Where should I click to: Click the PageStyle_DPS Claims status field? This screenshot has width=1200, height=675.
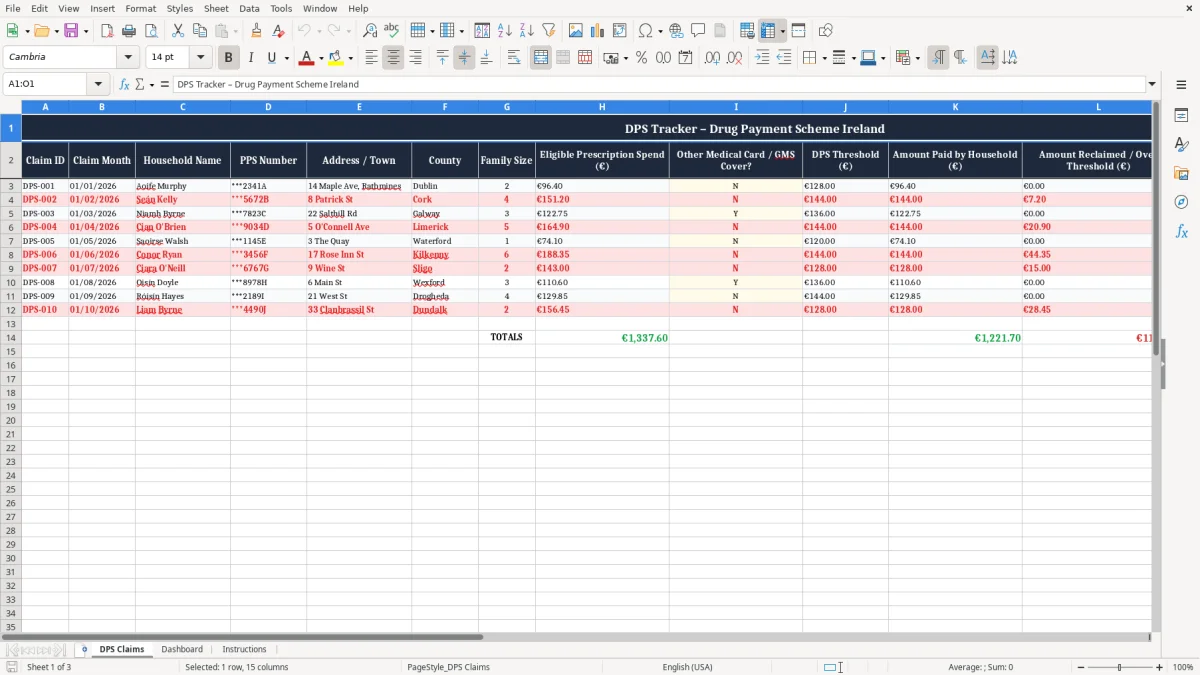pyautogui.click(x=448, y=667)
